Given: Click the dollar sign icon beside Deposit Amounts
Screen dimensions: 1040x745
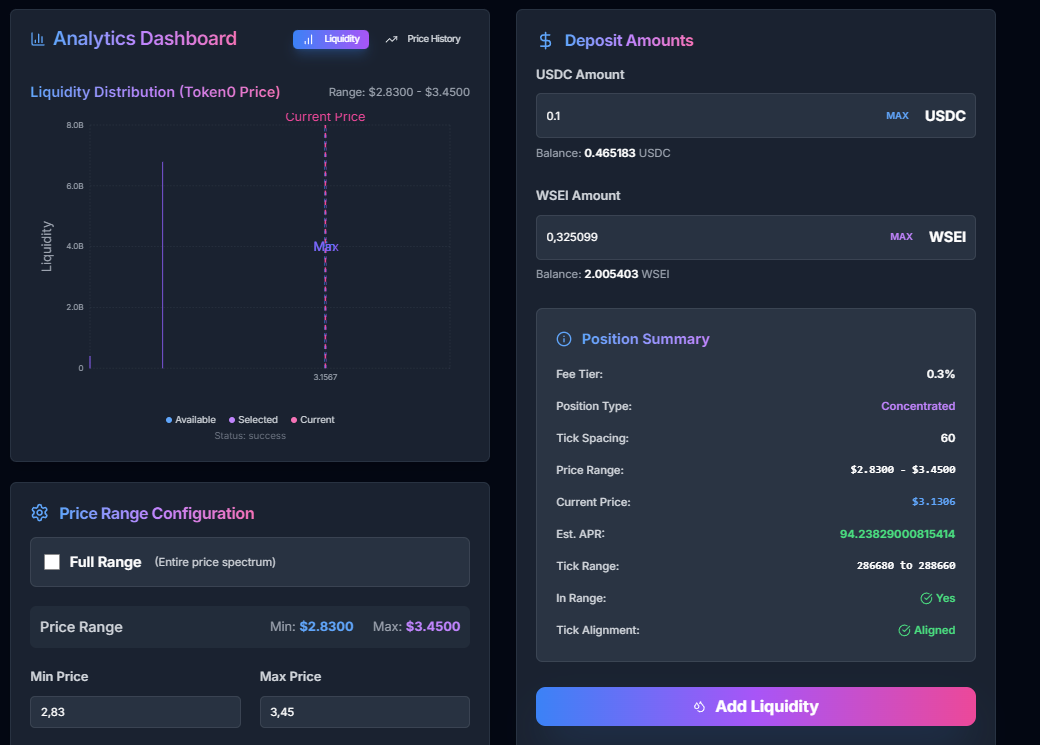Looking at the screenshot, I should click(x=545, y=40).
